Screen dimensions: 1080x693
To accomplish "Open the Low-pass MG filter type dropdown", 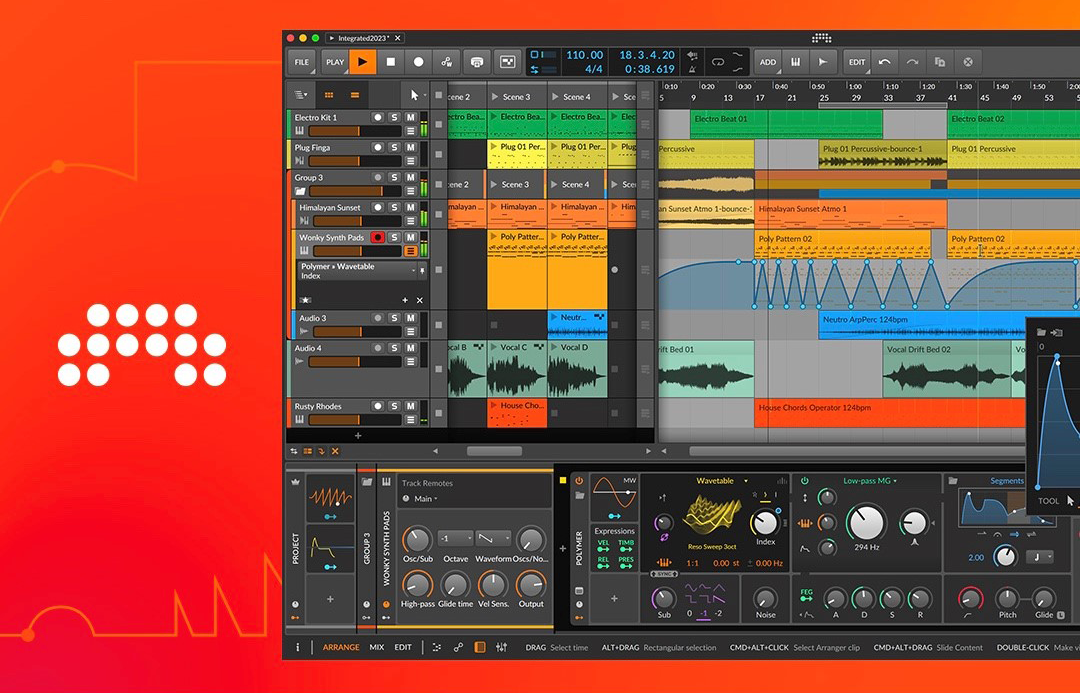I will tap(870, 481).
